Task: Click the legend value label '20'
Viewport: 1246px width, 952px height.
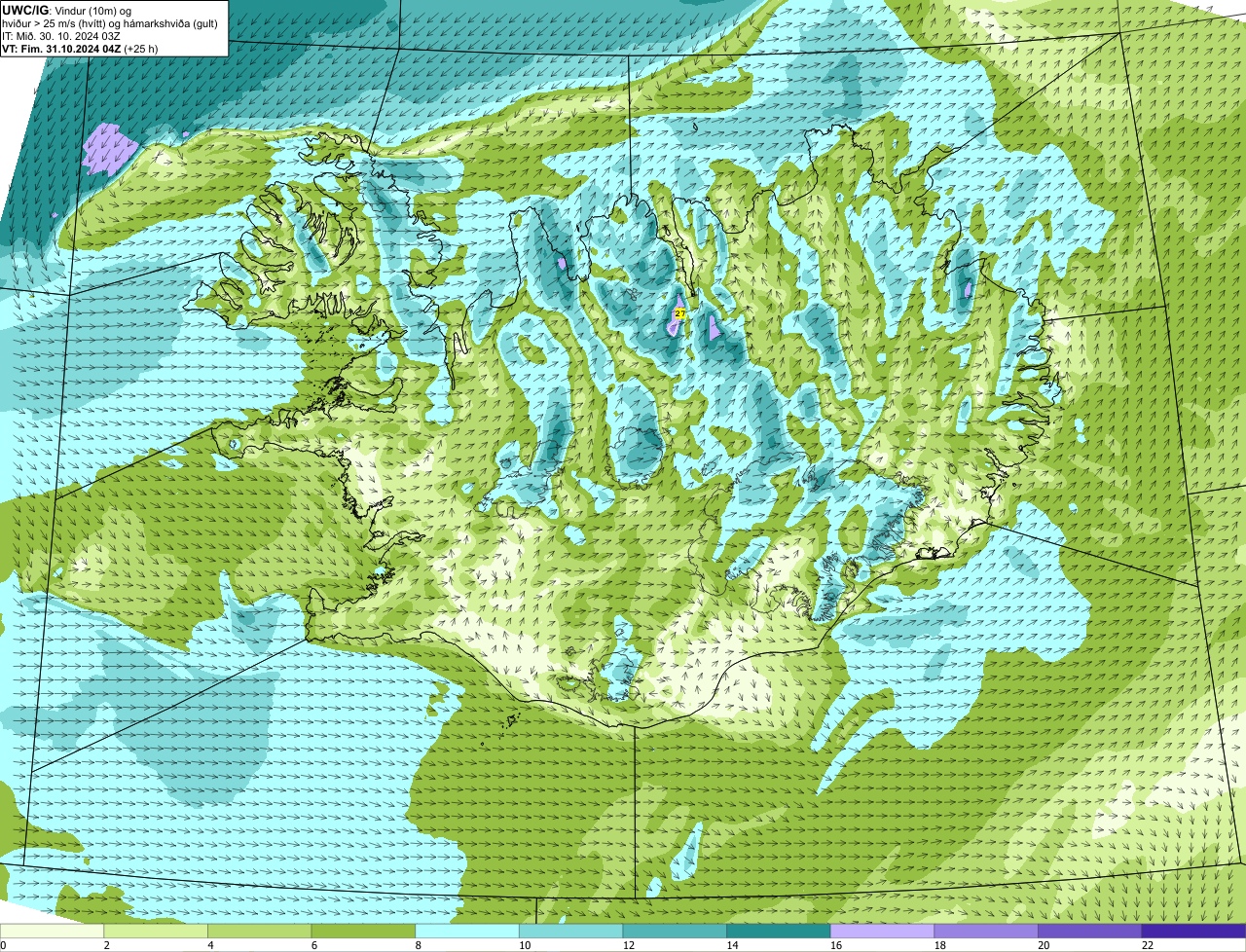Action: click(x=1044, y=945)
